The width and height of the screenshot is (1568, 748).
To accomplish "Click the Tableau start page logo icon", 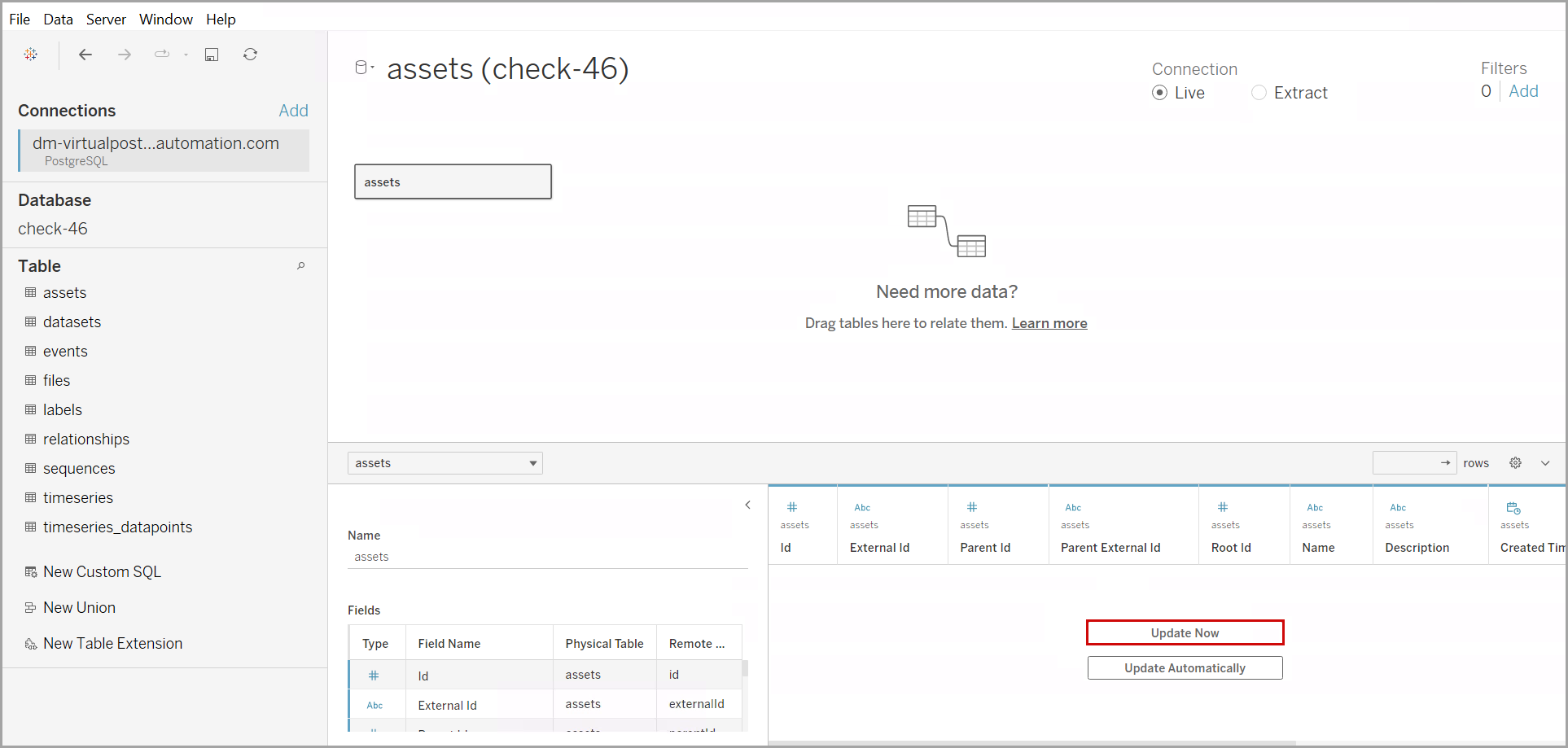I will pos(31,55).
